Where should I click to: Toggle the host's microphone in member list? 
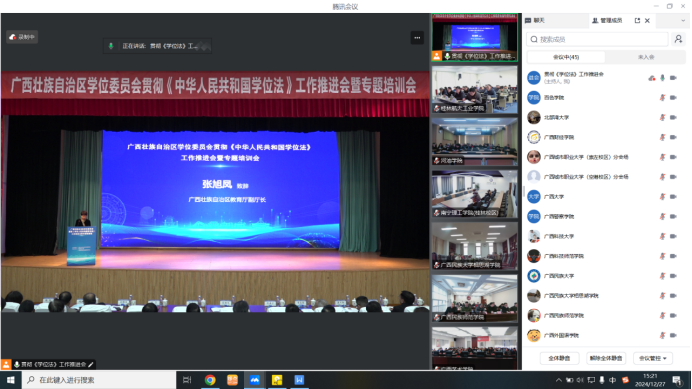point(662,78)
